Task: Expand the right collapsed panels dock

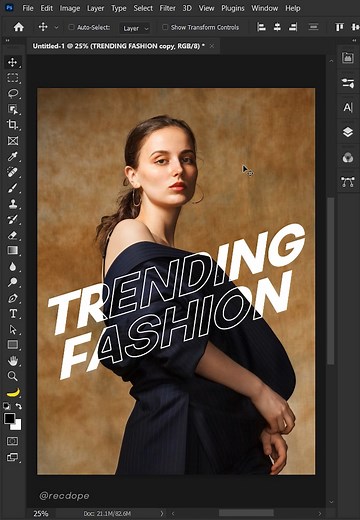Action: pyautogui.click(x=354, y=40)
